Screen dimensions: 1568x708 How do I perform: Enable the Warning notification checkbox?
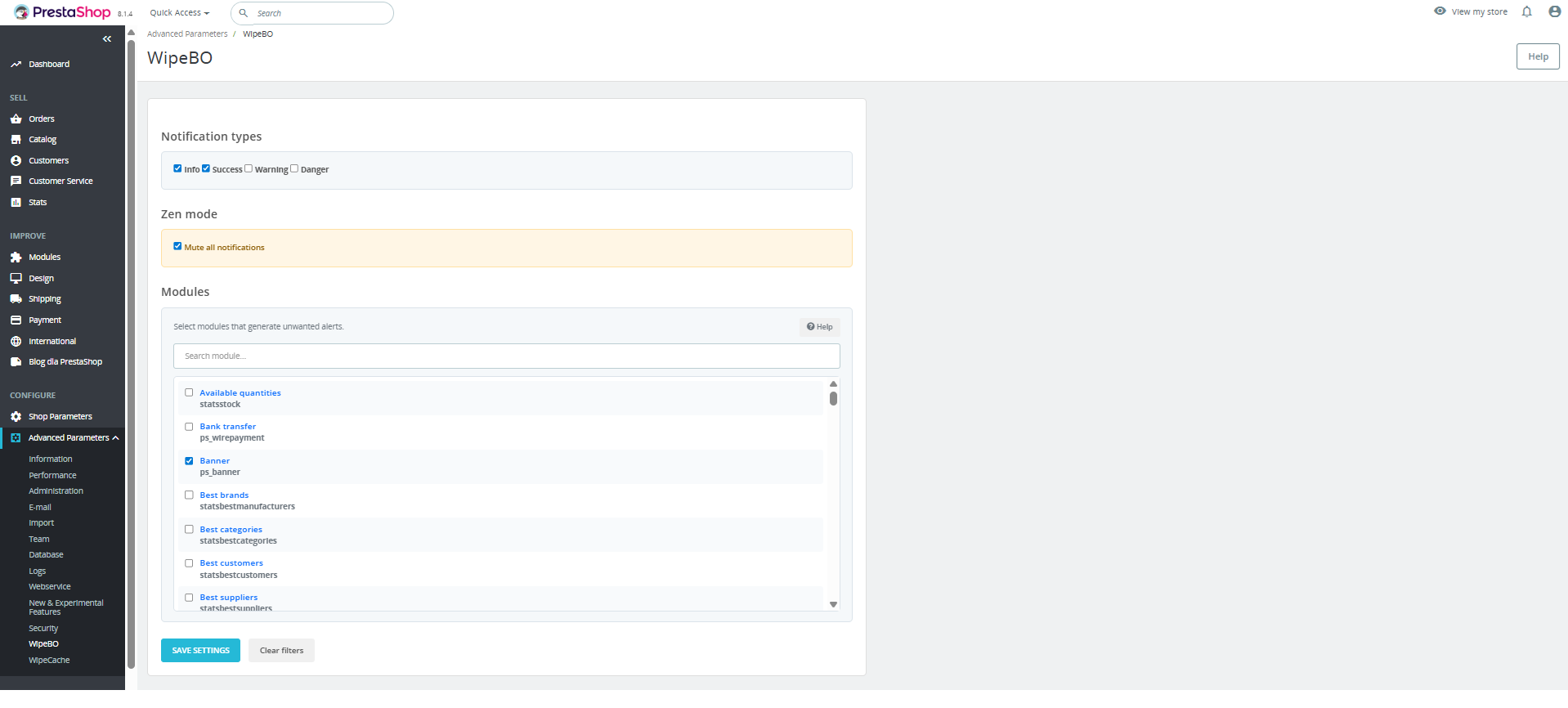pos(249,169)
